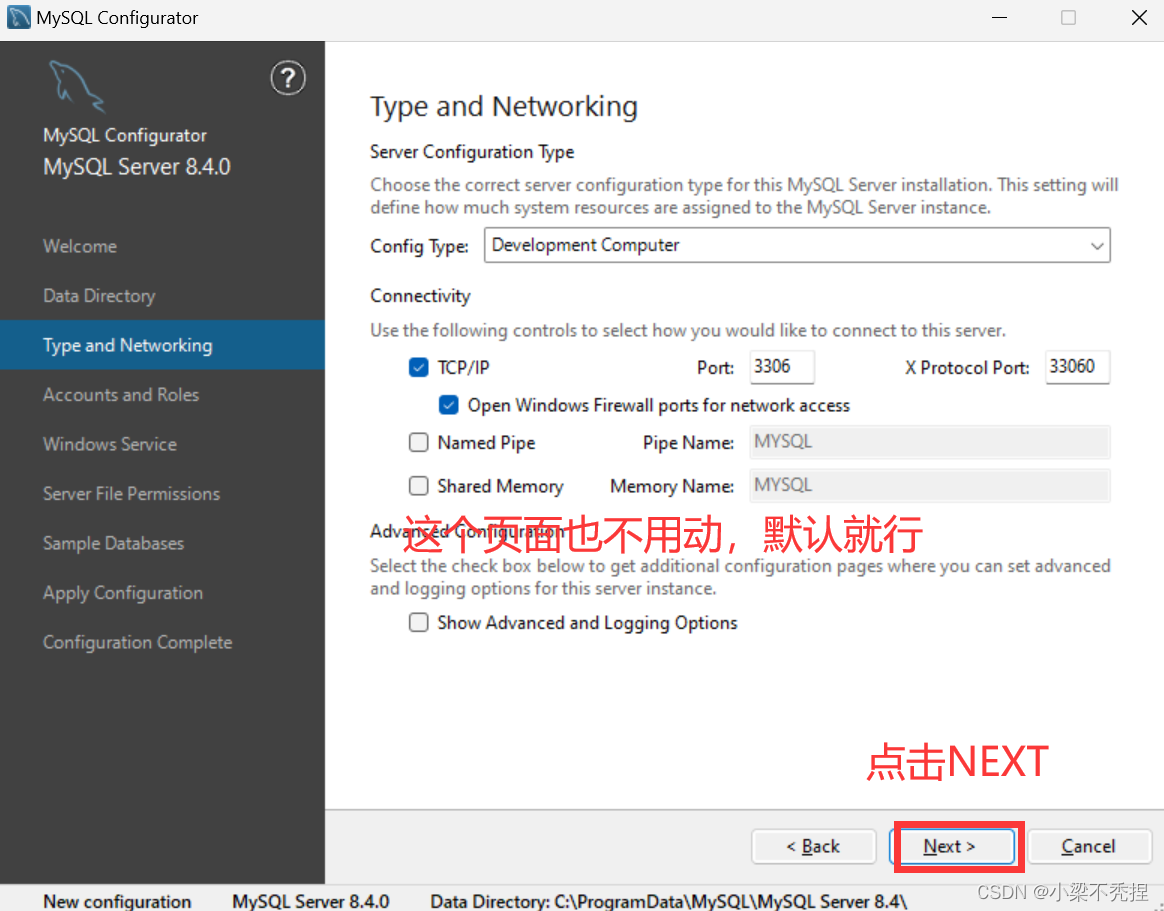The image size is (1164, 911).
Task: Check Show Advanced and Logging Options
Action: [419, 622]
